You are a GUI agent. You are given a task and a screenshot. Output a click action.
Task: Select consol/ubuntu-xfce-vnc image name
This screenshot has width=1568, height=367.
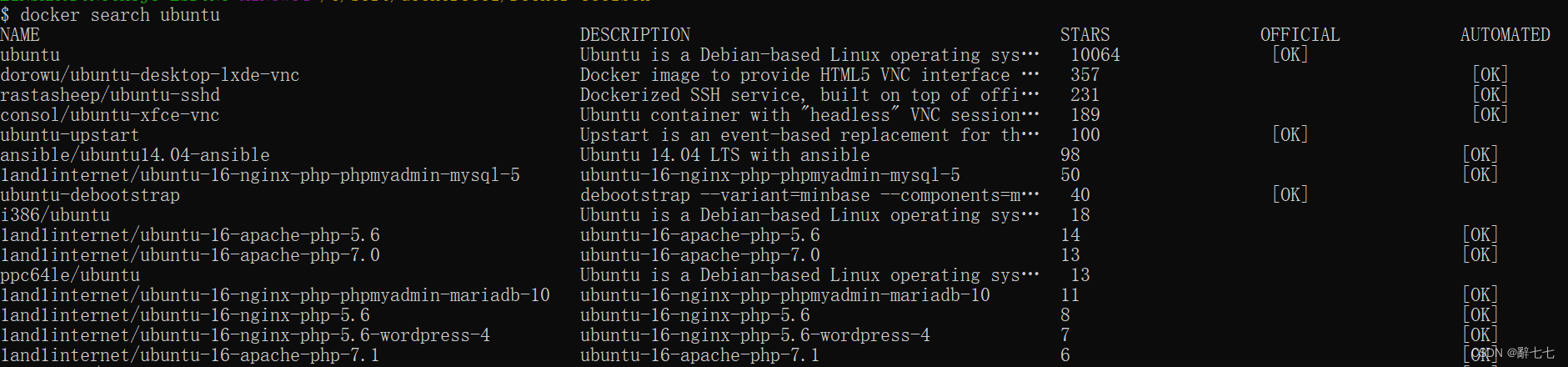[110, 115]
